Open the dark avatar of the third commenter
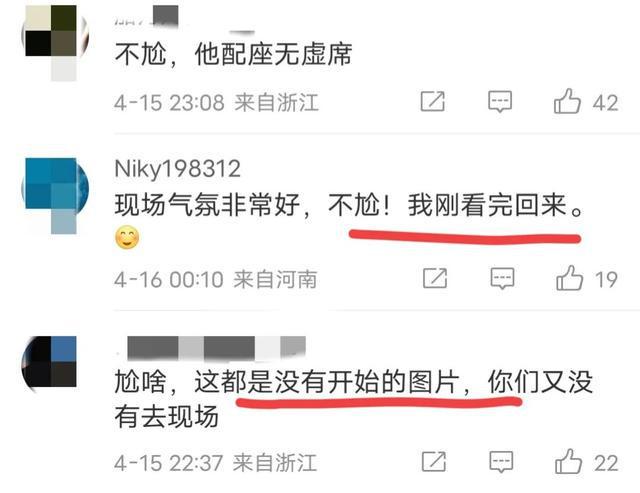Screen dimensions: 640x493 (51, 363)
